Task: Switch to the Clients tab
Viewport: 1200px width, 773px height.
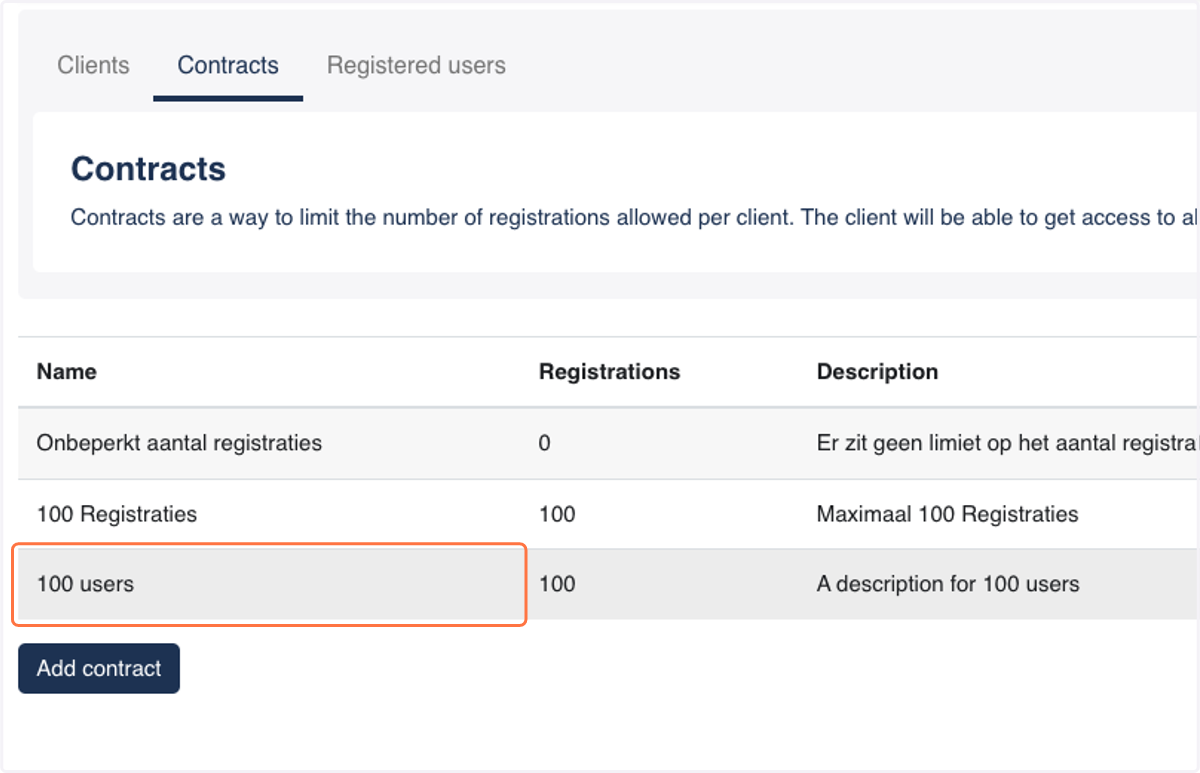Action: click(93, 66)
